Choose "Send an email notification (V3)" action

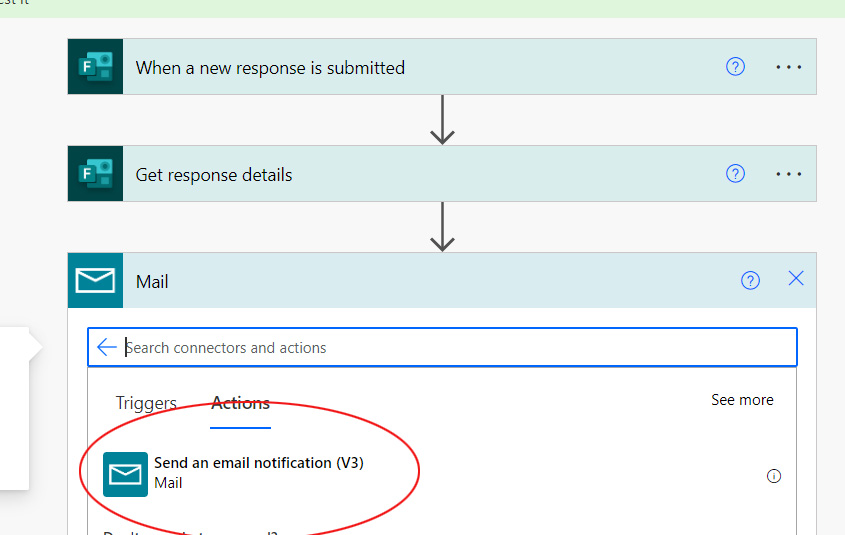(x=258, y=463)
